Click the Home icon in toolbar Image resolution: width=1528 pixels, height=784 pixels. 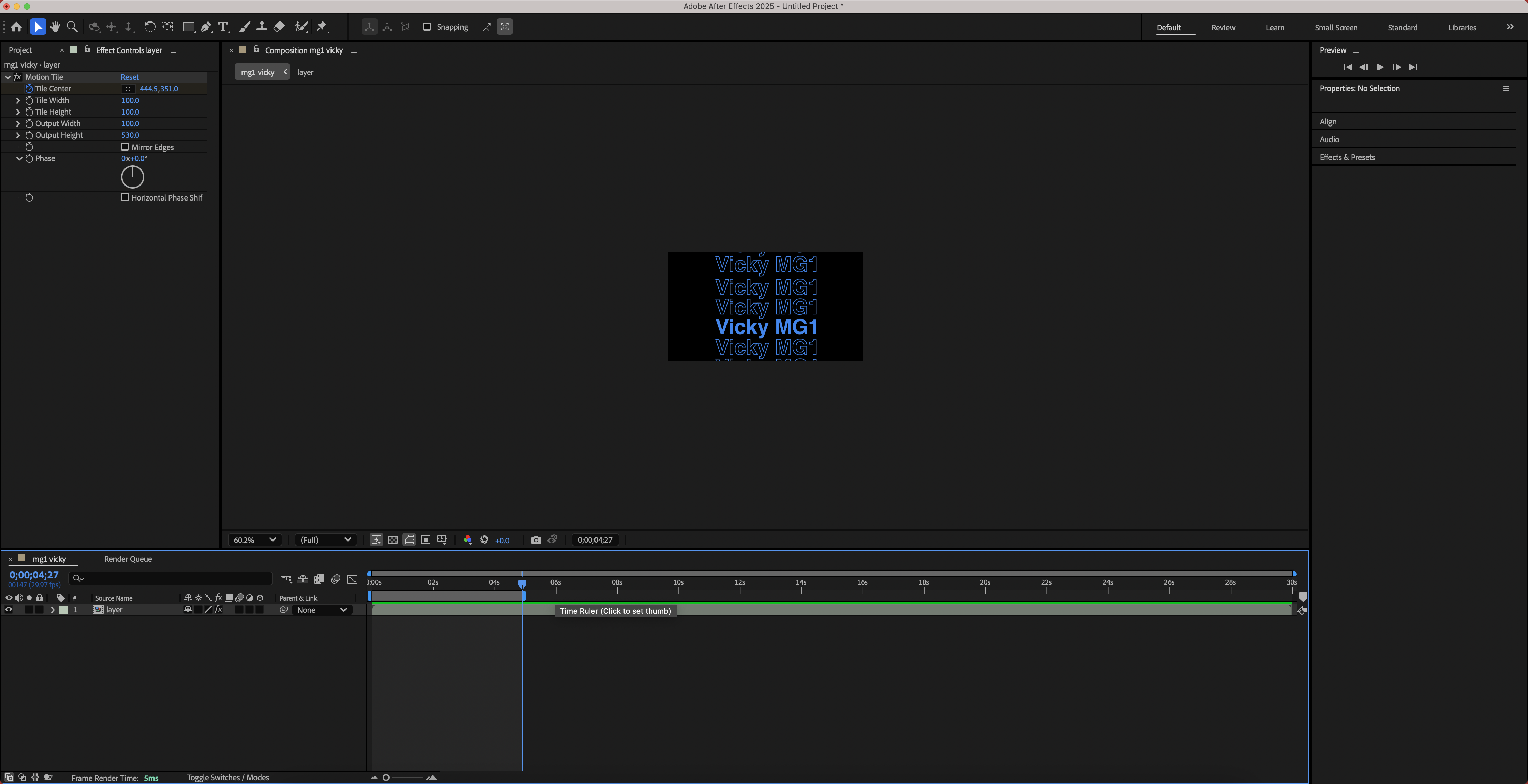[17, 27]
